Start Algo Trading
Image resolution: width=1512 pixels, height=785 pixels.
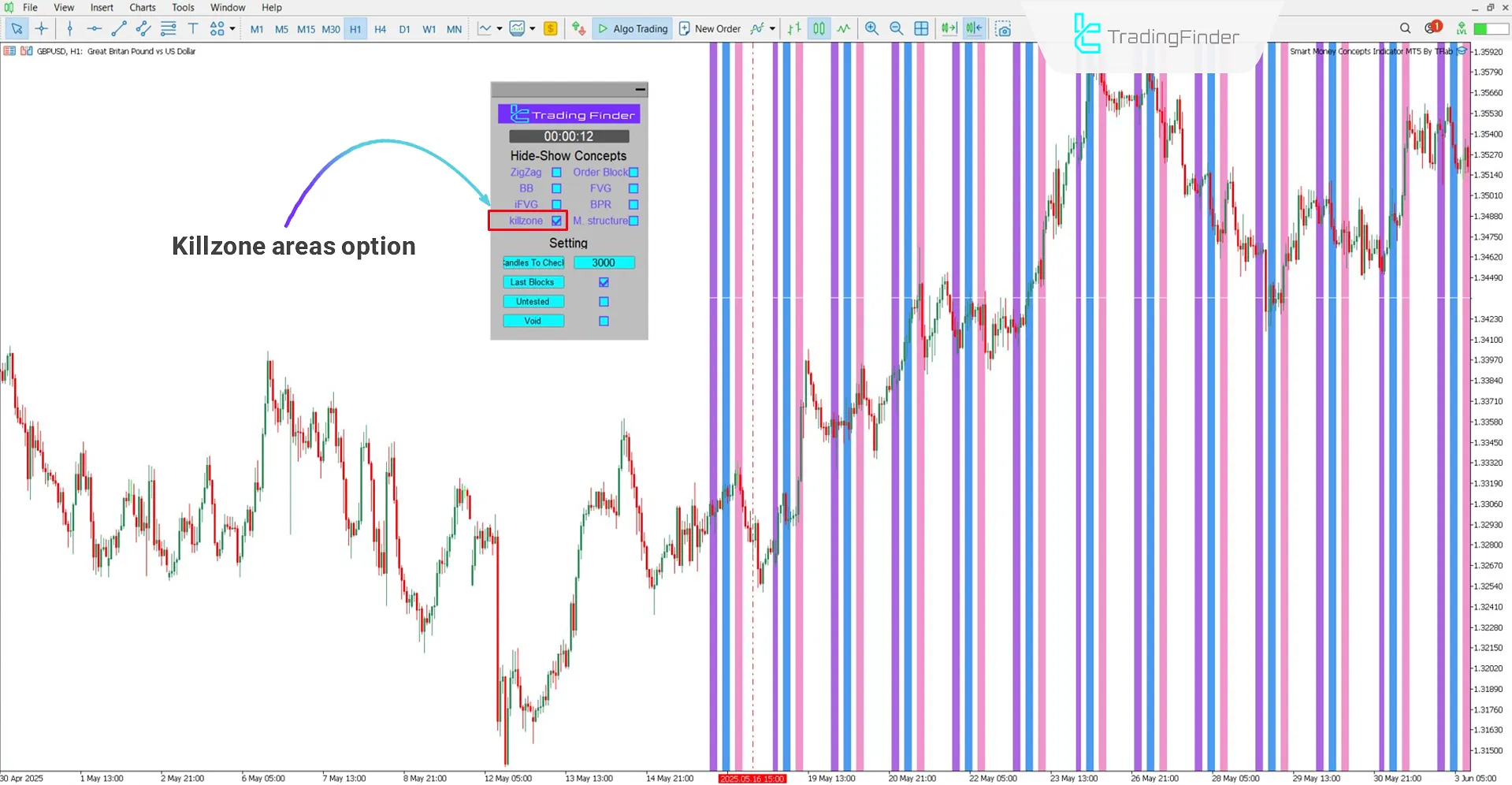coord(632,28)
